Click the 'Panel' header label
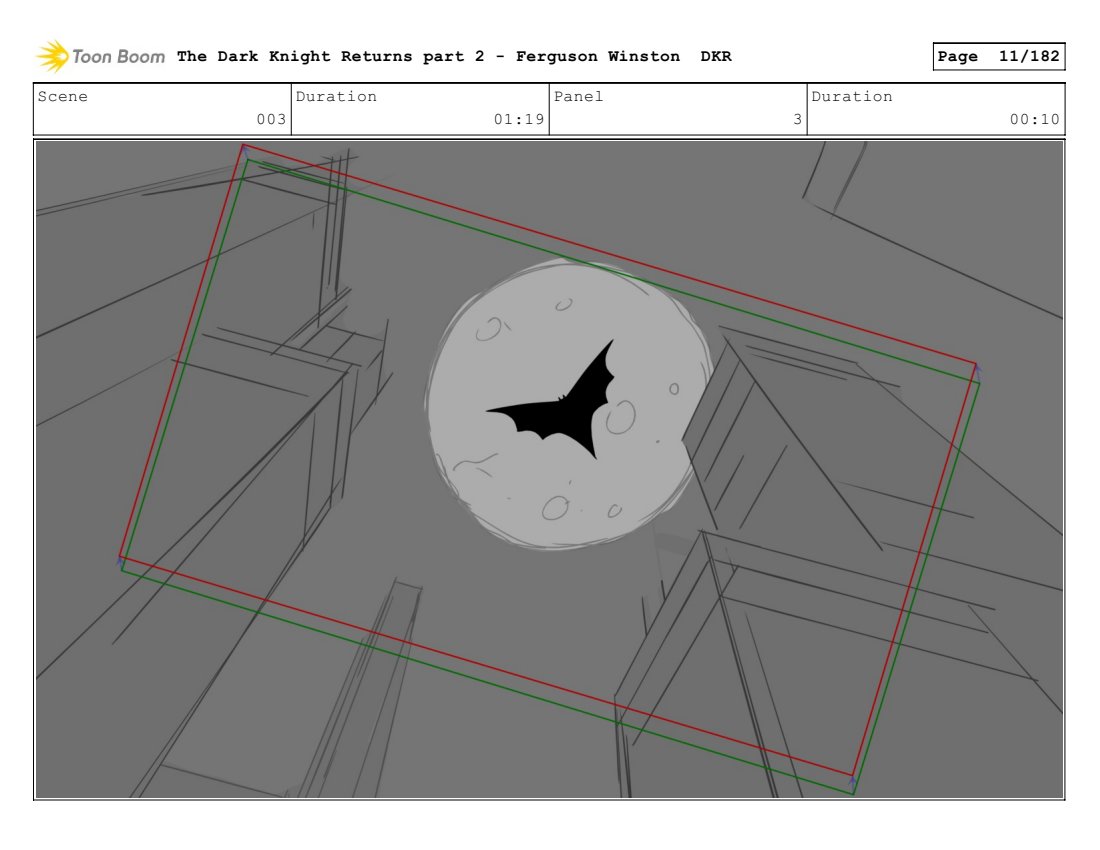Screen dimensions: 1100x850 pyautogui.click(x=578, y=96)
